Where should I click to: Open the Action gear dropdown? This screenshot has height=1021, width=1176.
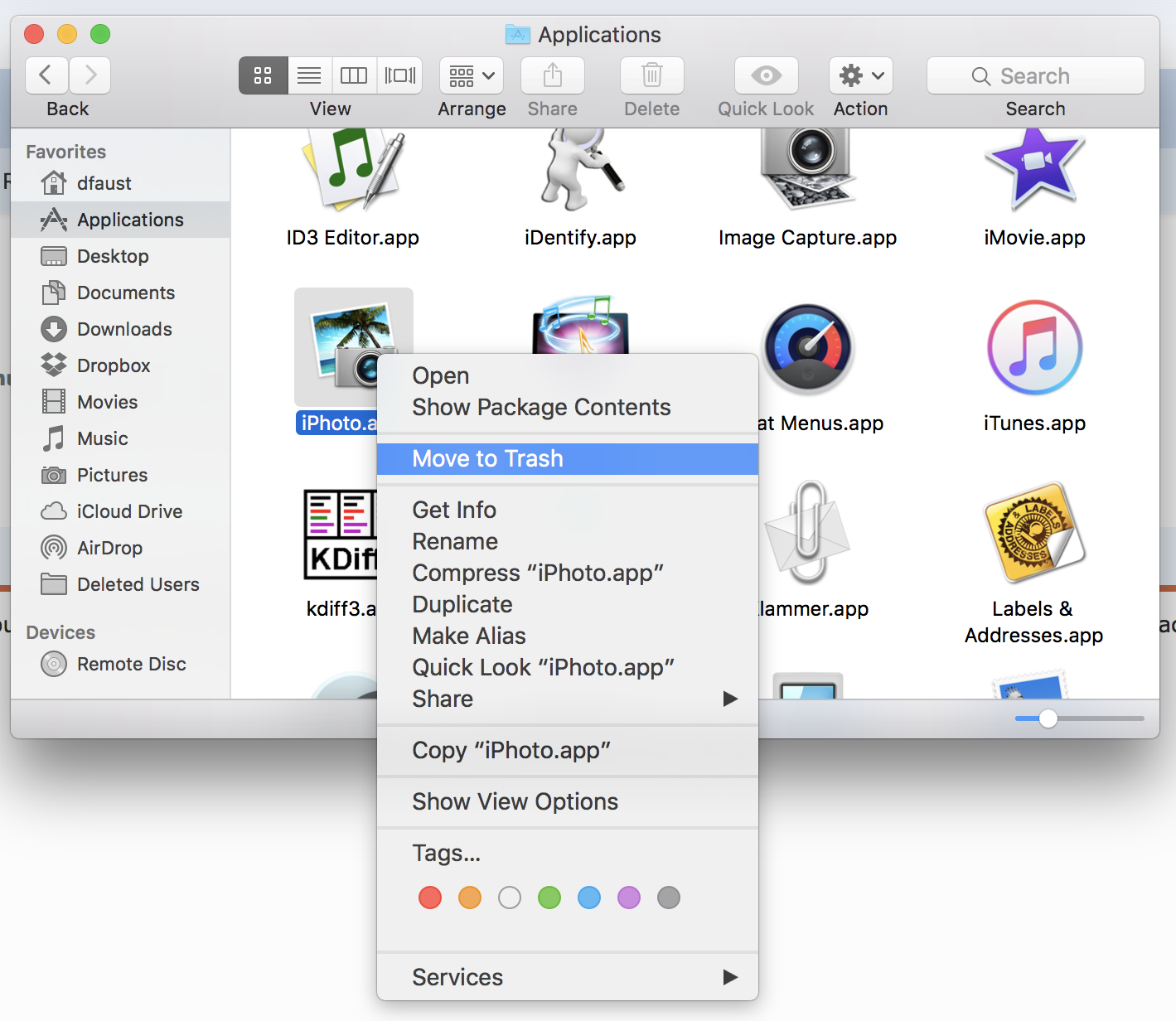tap(861, 75)
